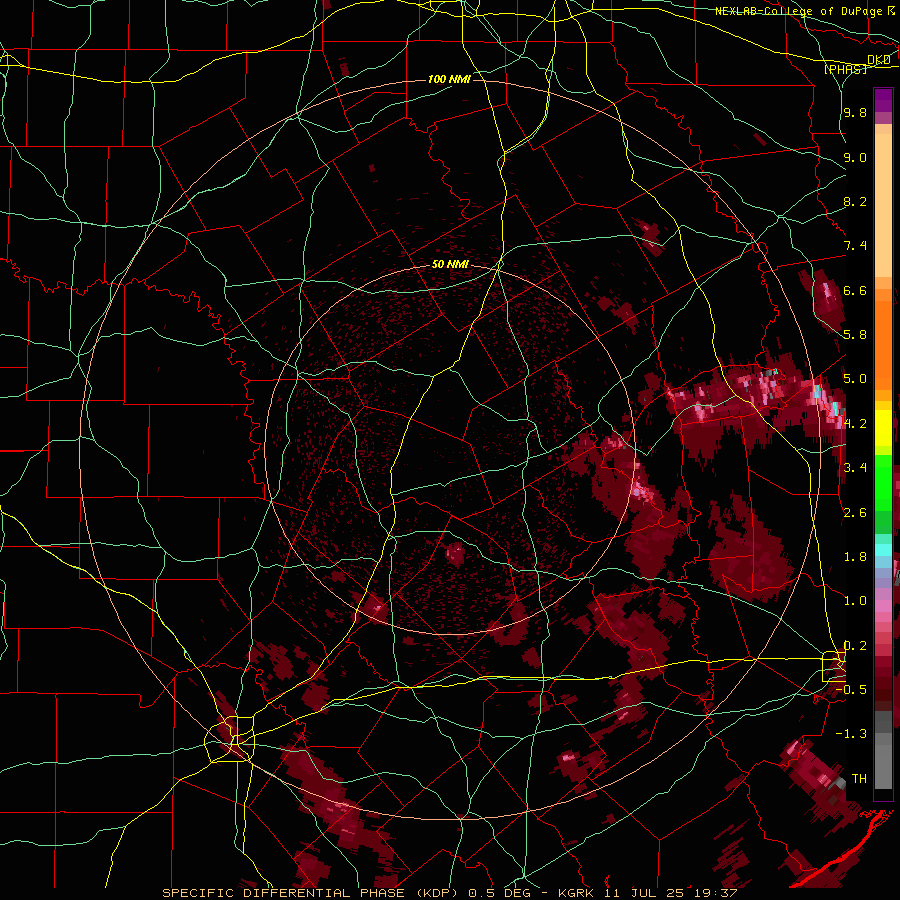Click the NEXLAB logo glyph after DuPage
The width and height of the screenshot is (900, 900).
tap(891, 10)
